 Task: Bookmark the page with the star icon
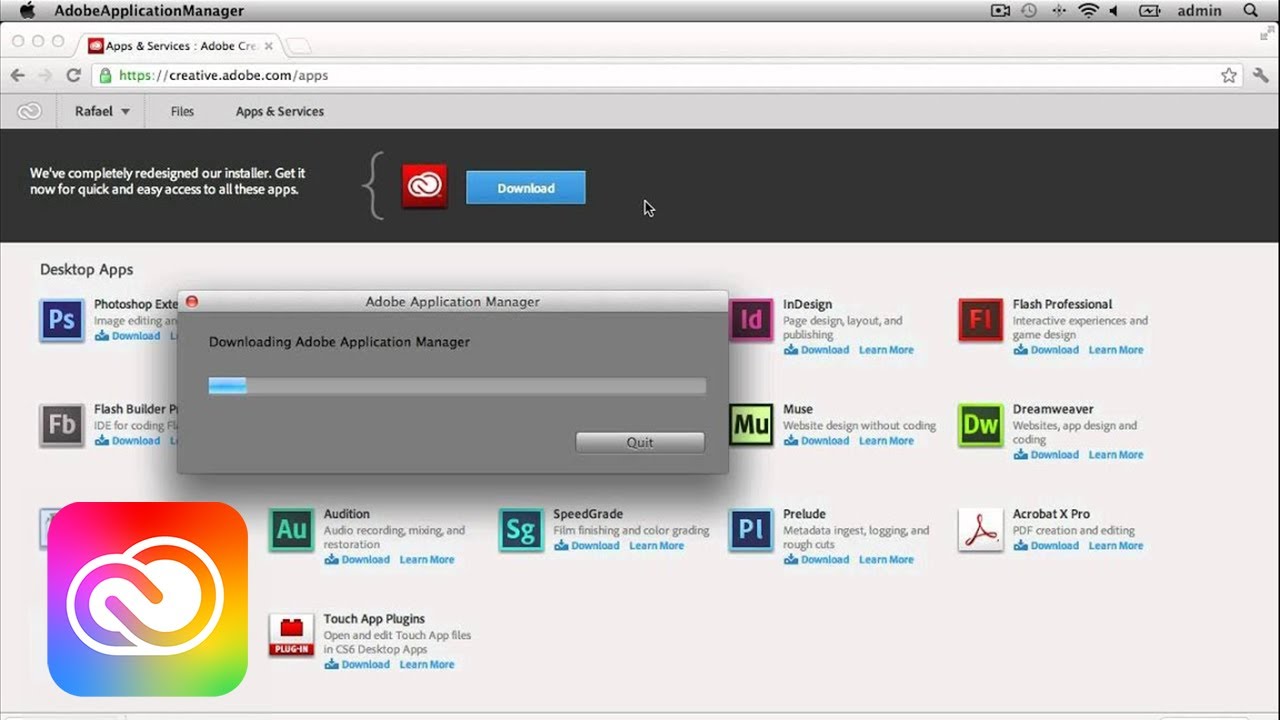(1229, 75)
